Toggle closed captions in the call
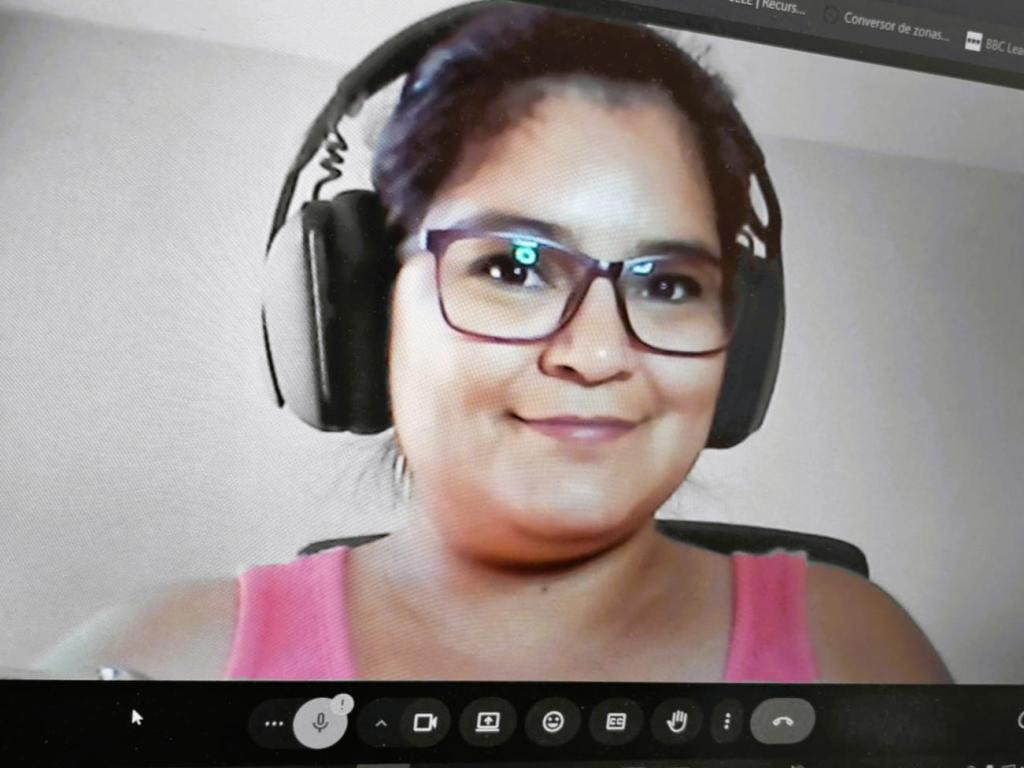The height and width of the screenshot is (768, 1024). click(616, 721)
